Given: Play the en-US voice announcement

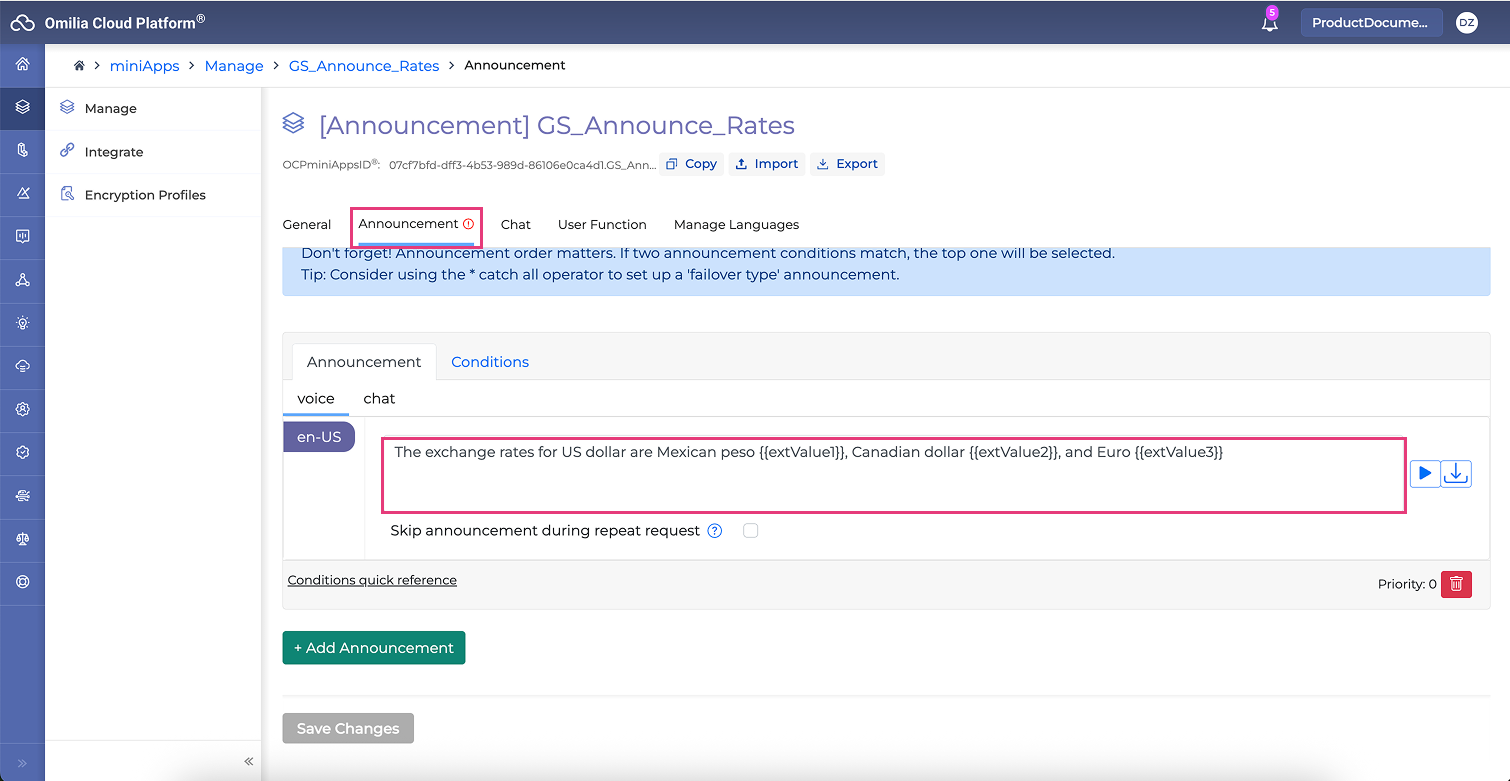Looking at the screenshot, I should 1425,474.
